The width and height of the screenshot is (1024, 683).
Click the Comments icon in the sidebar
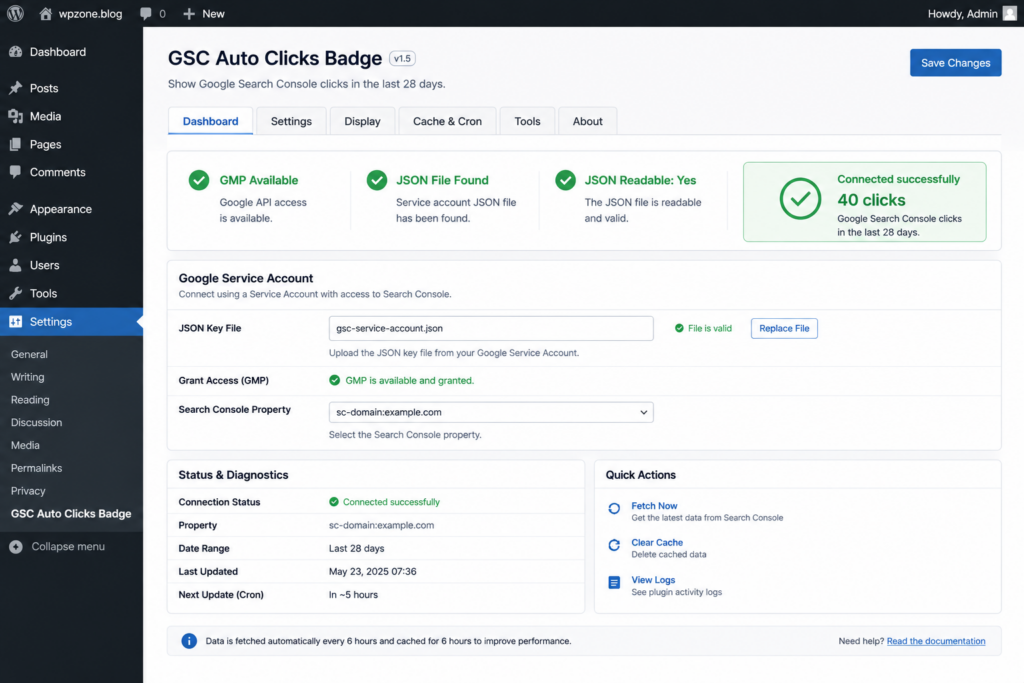tap(16, 172)
